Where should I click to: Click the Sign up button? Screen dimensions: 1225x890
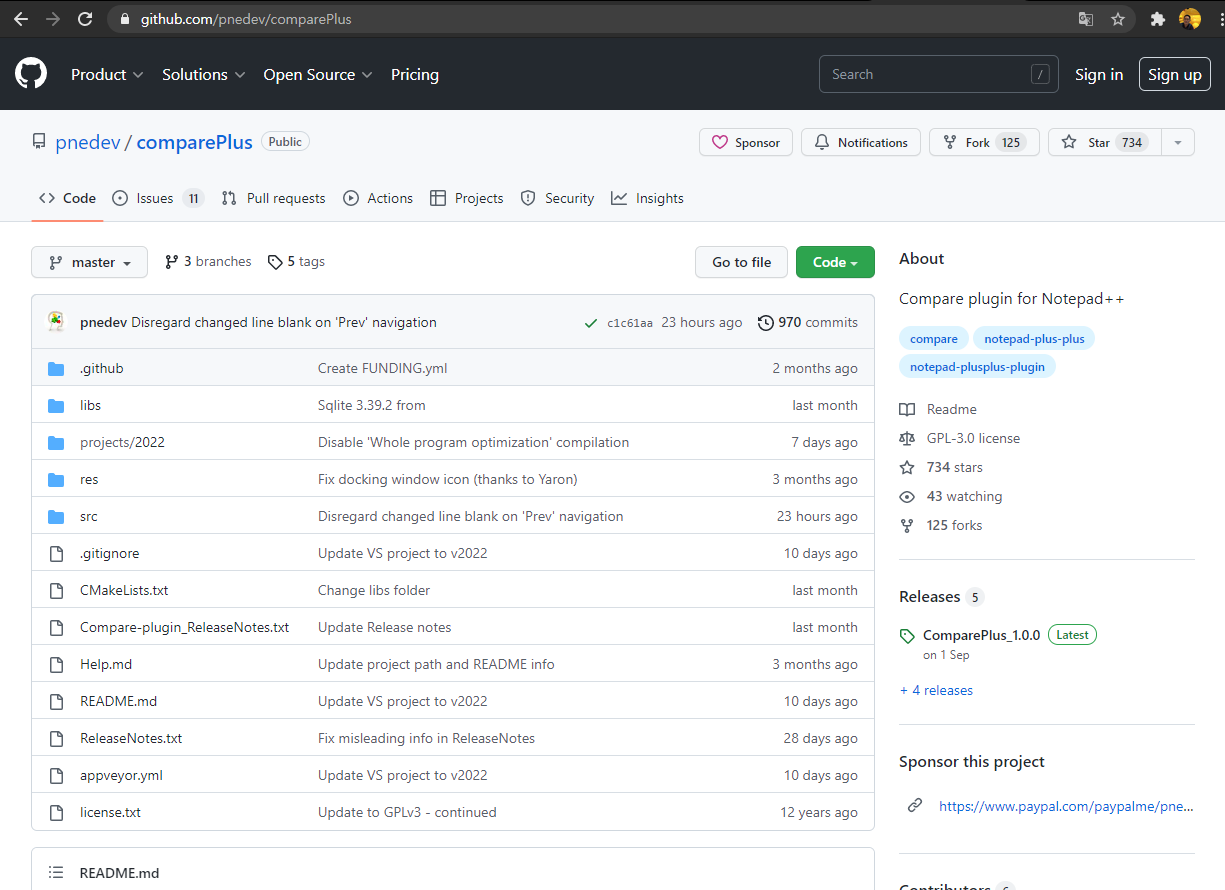[1175, 74]
